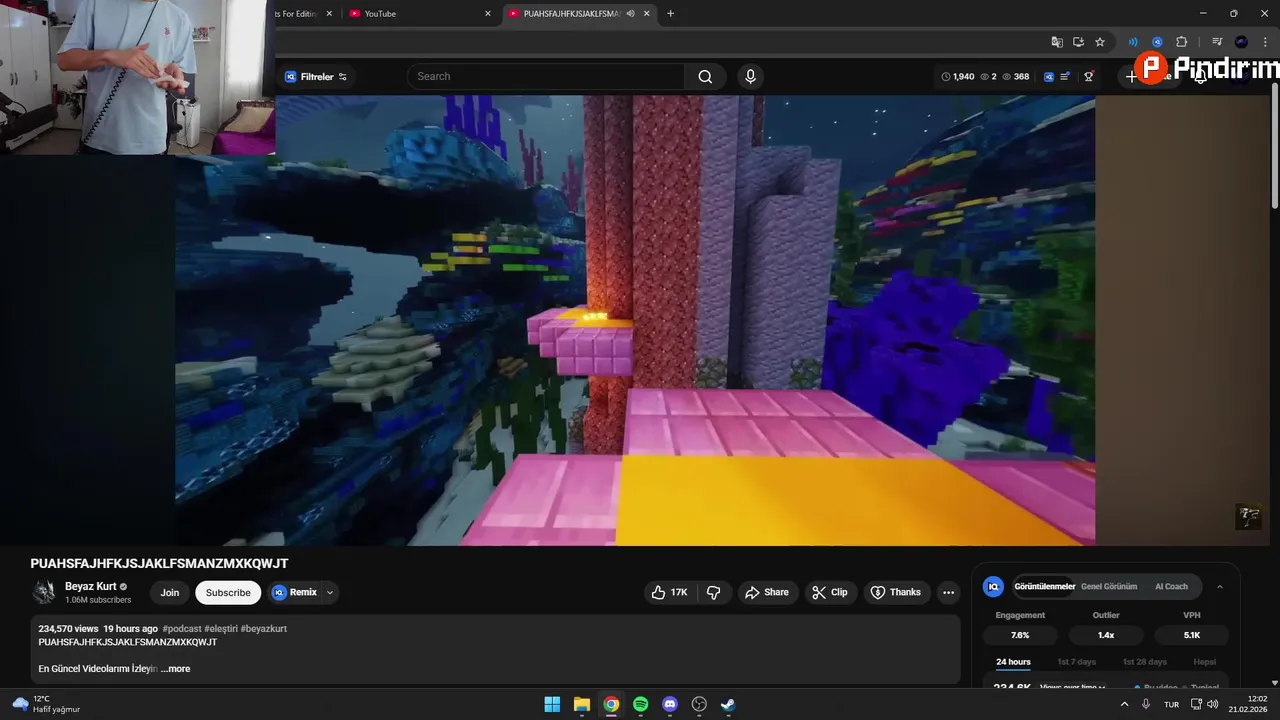Image resolution: width=1280 pixels, height=720 pixels.
Task: Switch to the YouTube tab
Action: pos(420,14)
